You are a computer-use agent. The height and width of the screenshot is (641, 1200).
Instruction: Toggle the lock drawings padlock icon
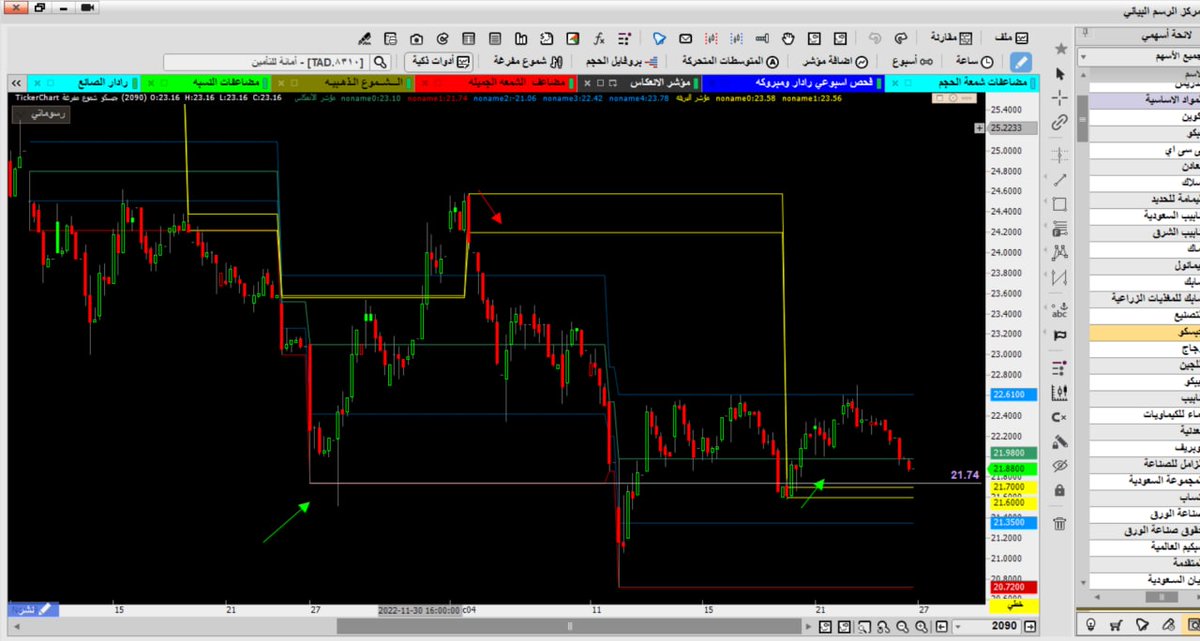pos(1060,491)
